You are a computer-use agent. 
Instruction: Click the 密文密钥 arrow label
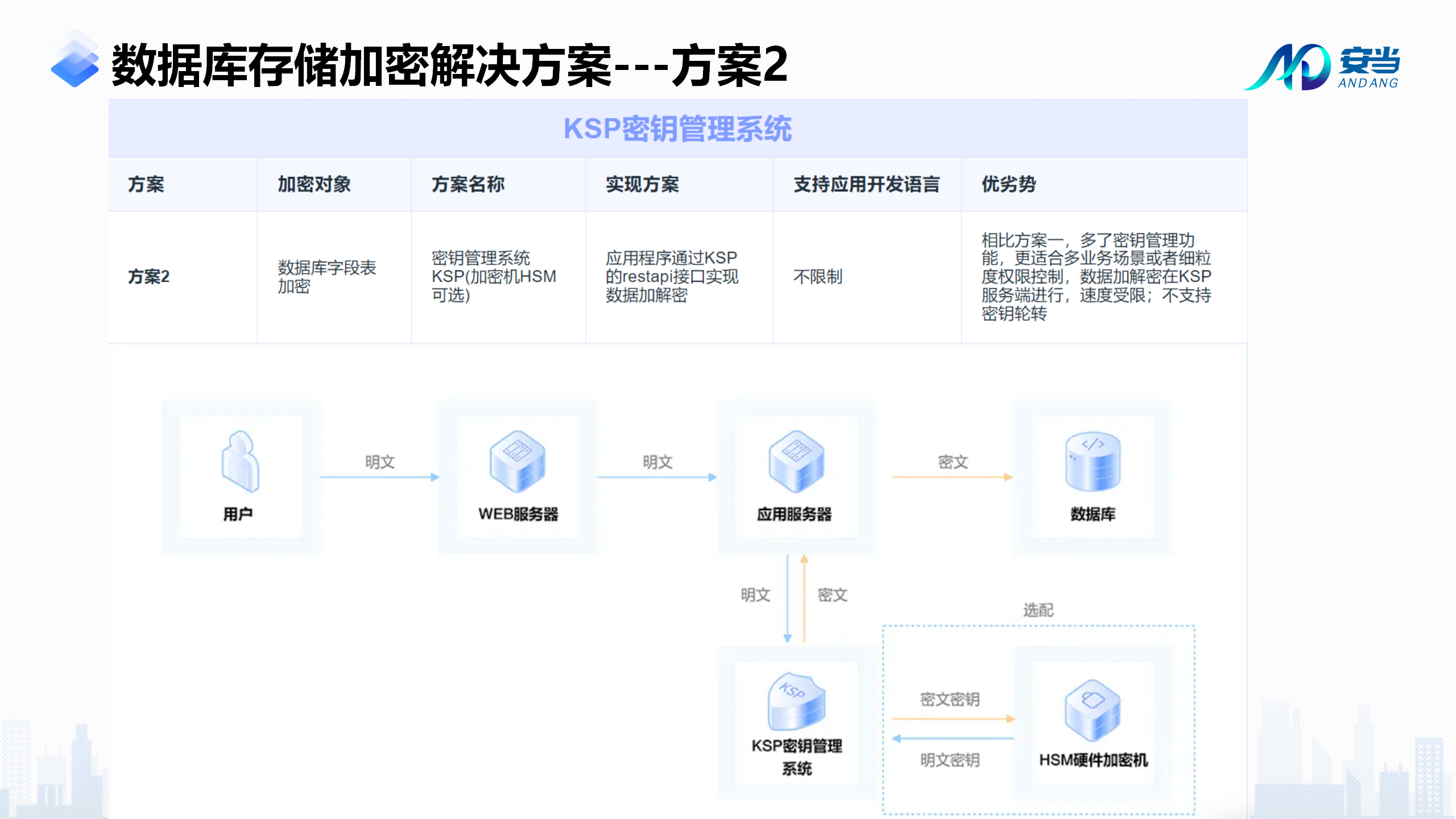coord(949,699)
